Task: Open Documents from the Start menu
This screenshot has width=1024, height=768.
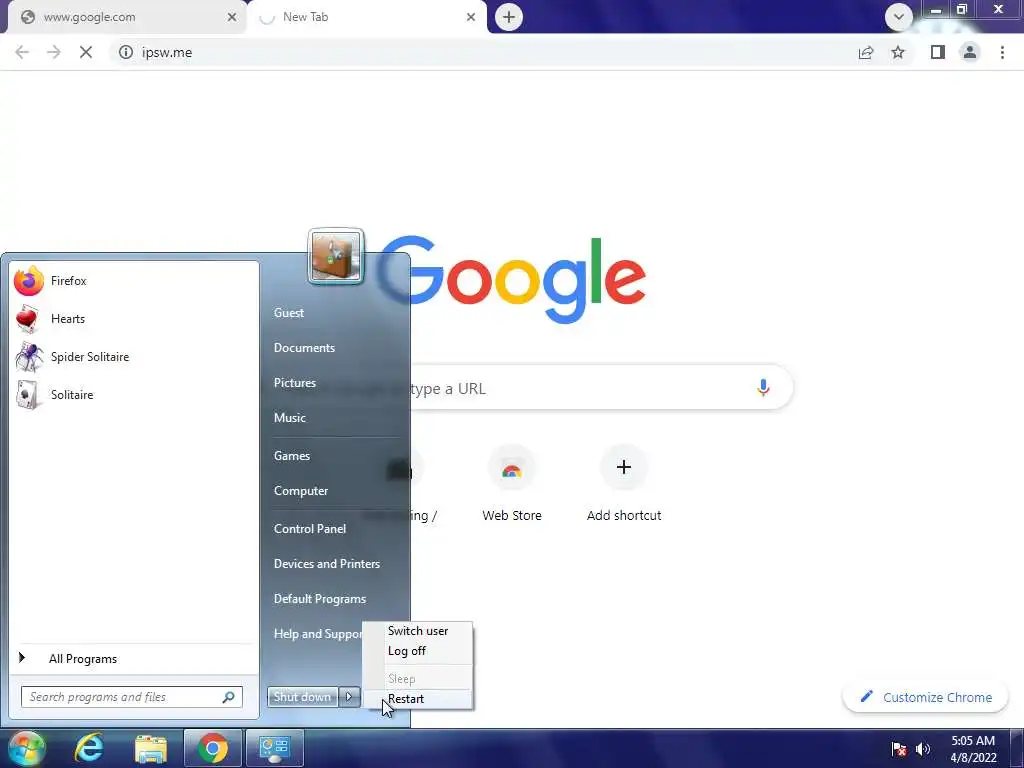Action: (x=304, y=348)
